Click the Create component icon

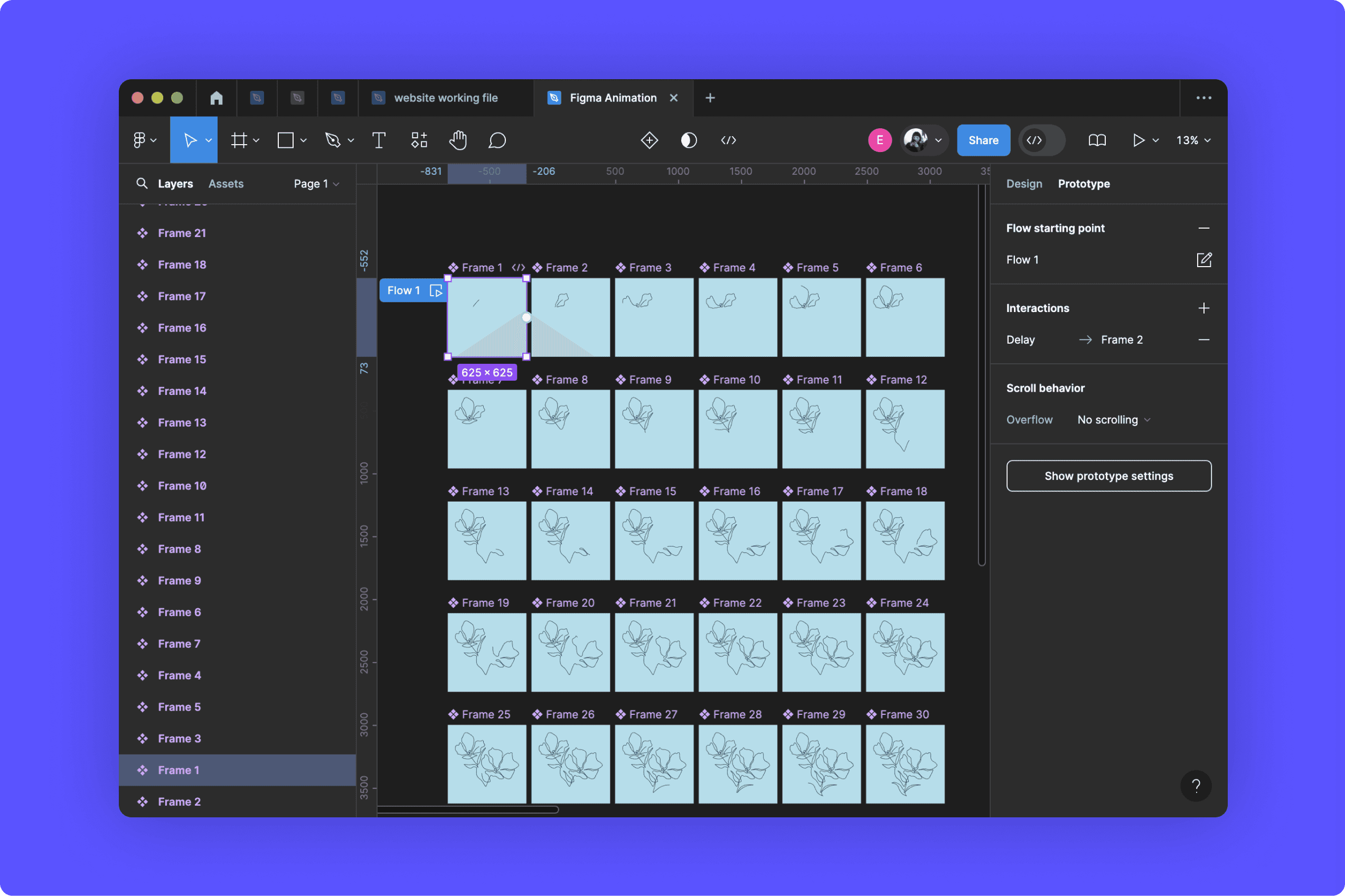pos(650,140)
